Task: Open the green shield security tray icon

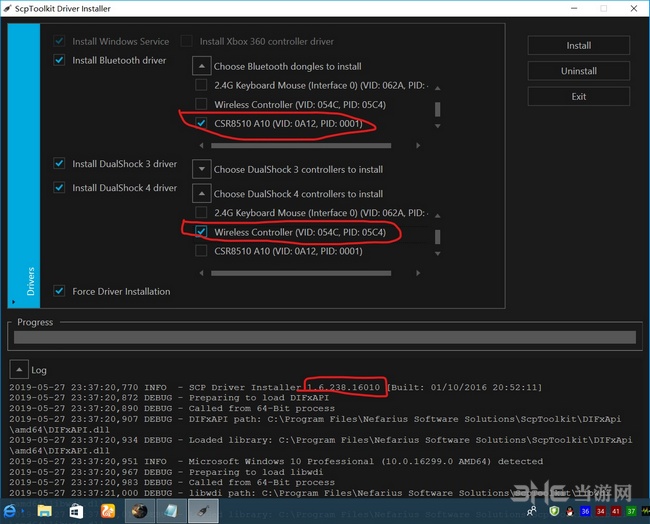Action: (554, 511)
